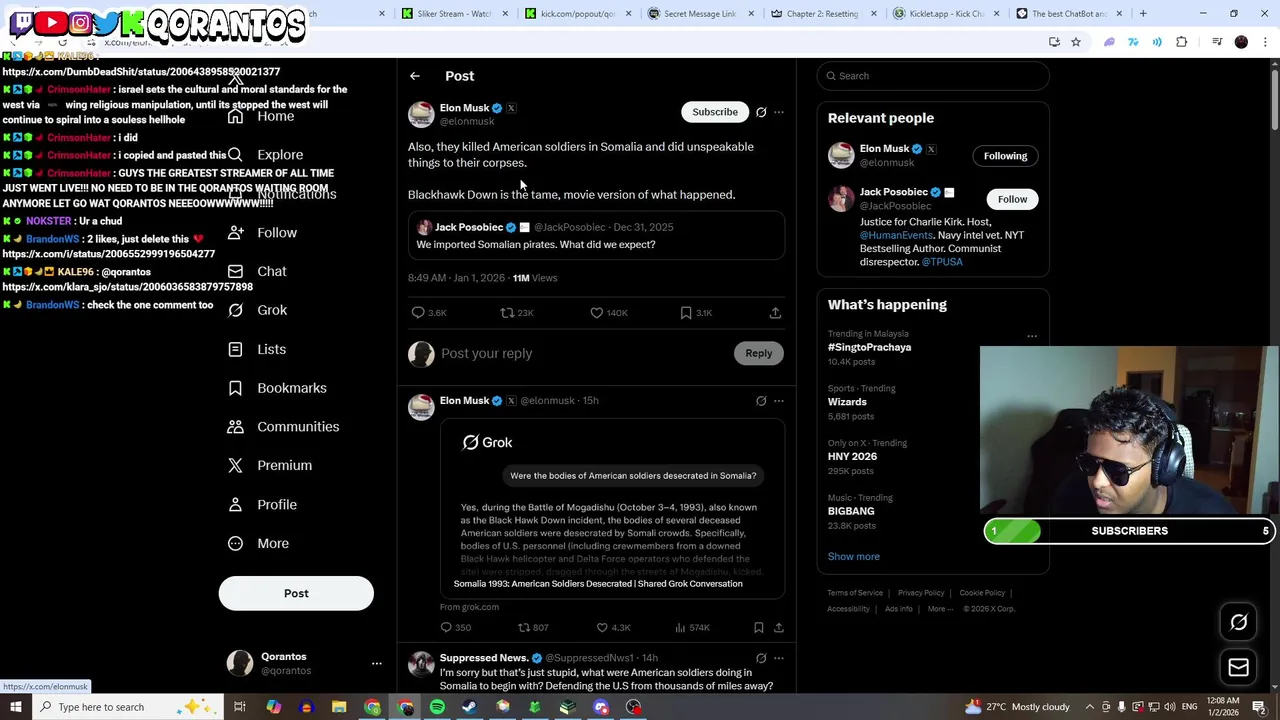
Task: Open more options on Suppressed News reply
Action: (779, 658)
